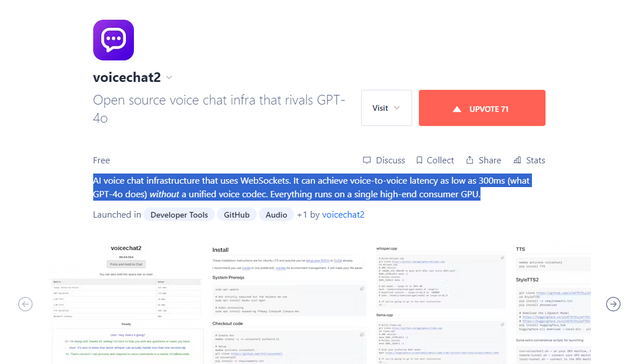This screenshot has height=364, width=640.
Task: Click the voicechat2 product title
Action: pyautogui.click(x=127, y=77)
